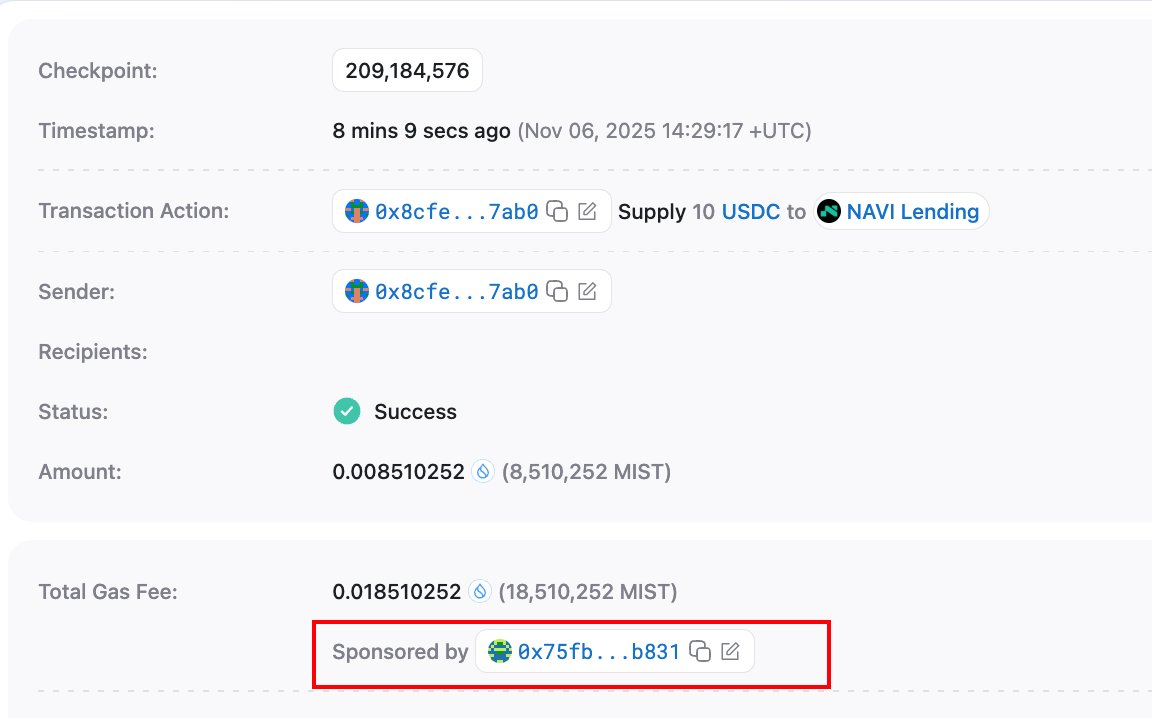Click the SUI droplet icon beside Amount

point(483,471)
